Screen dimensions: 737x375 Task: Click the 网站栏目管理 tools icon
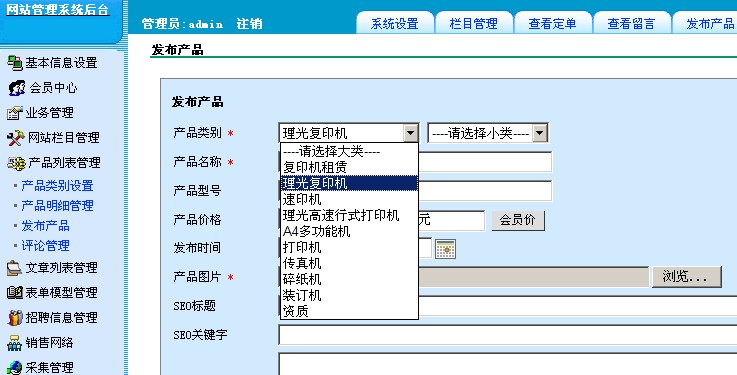click(15, 138)
